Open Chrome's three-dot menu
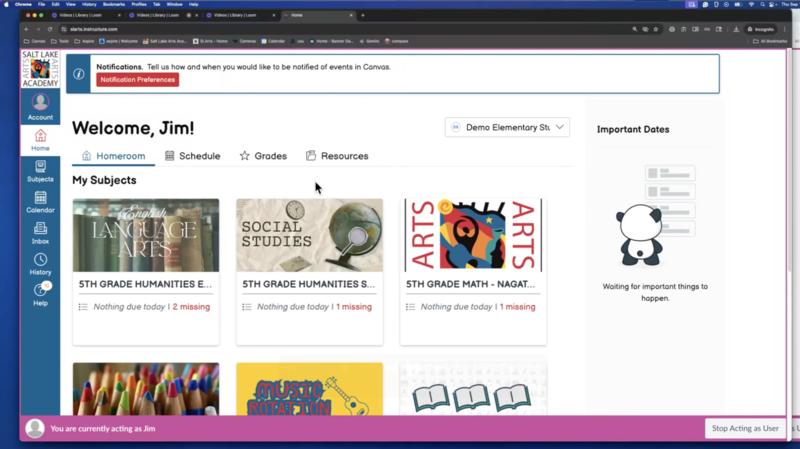800x449 pixels. point(785,29)
